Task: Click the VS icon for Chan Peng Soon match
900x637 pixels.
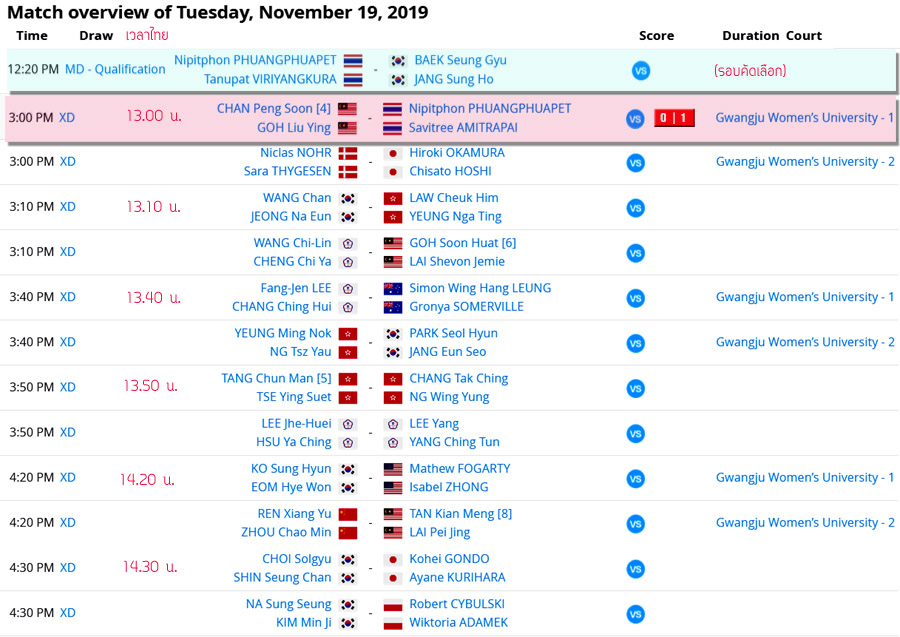Action: click(635, 119)
